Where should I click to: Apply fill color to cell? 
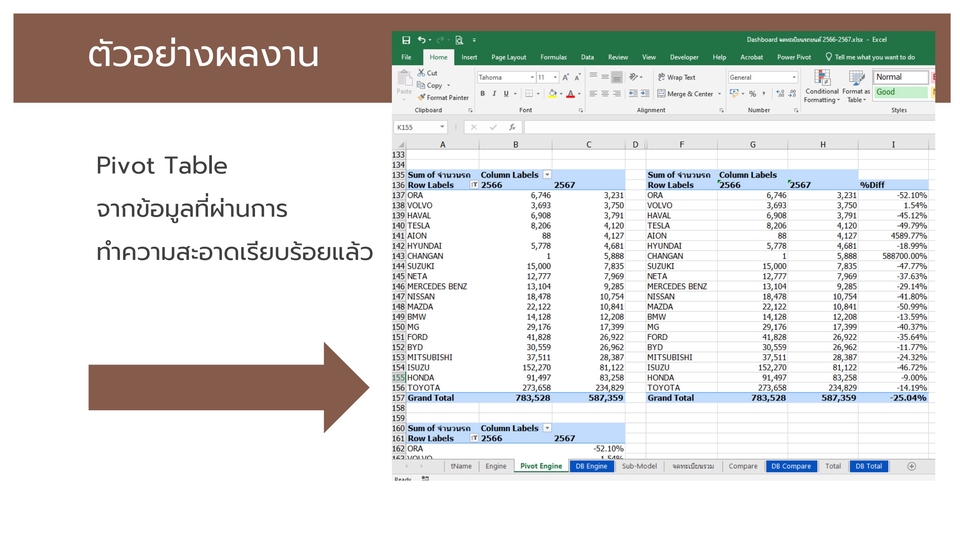point(552,94)
